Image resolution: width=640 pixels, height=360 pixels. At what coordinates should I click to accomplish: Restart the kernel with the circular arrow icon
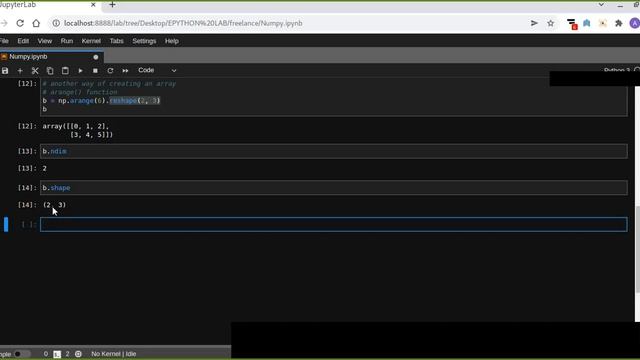(110, 71)
